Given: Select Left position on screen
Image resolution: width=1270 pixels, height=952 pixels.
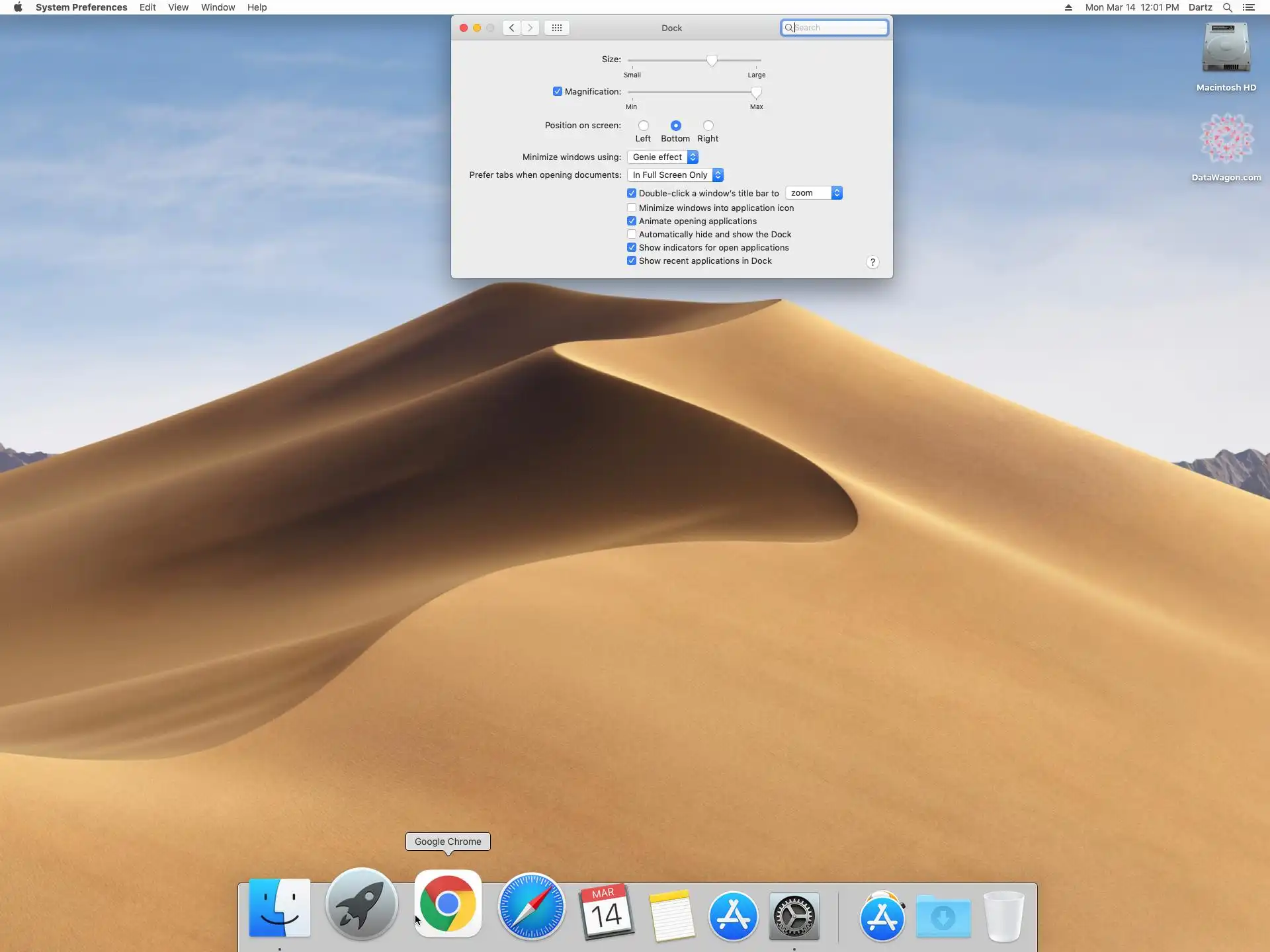Looking at the screenshot, I should [643, 126].
